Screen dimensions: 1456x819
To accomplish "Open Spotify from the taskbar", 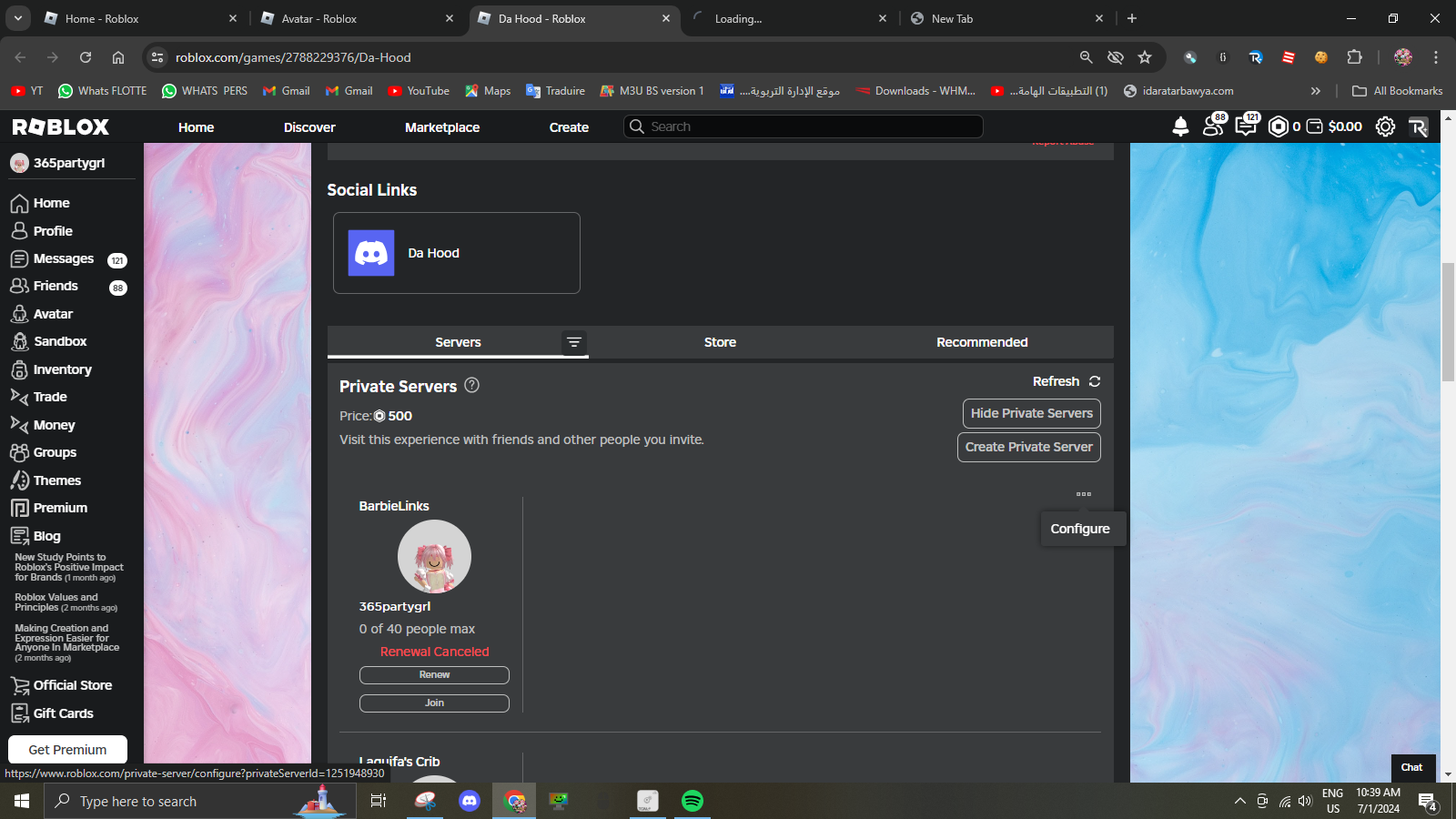I will 693,801.
